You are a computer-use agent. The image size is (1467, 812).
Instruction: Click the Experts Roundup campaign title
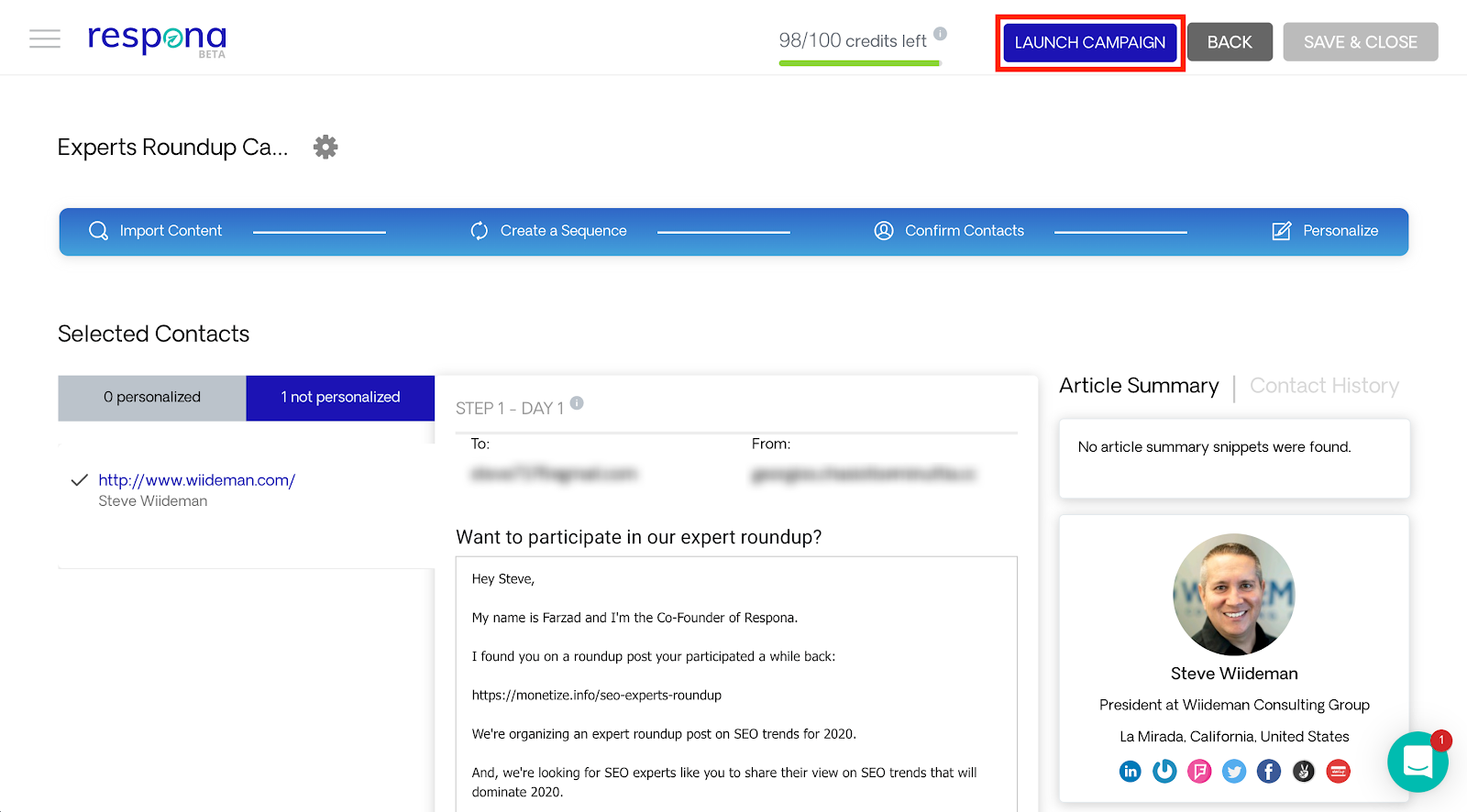[172, 148]
